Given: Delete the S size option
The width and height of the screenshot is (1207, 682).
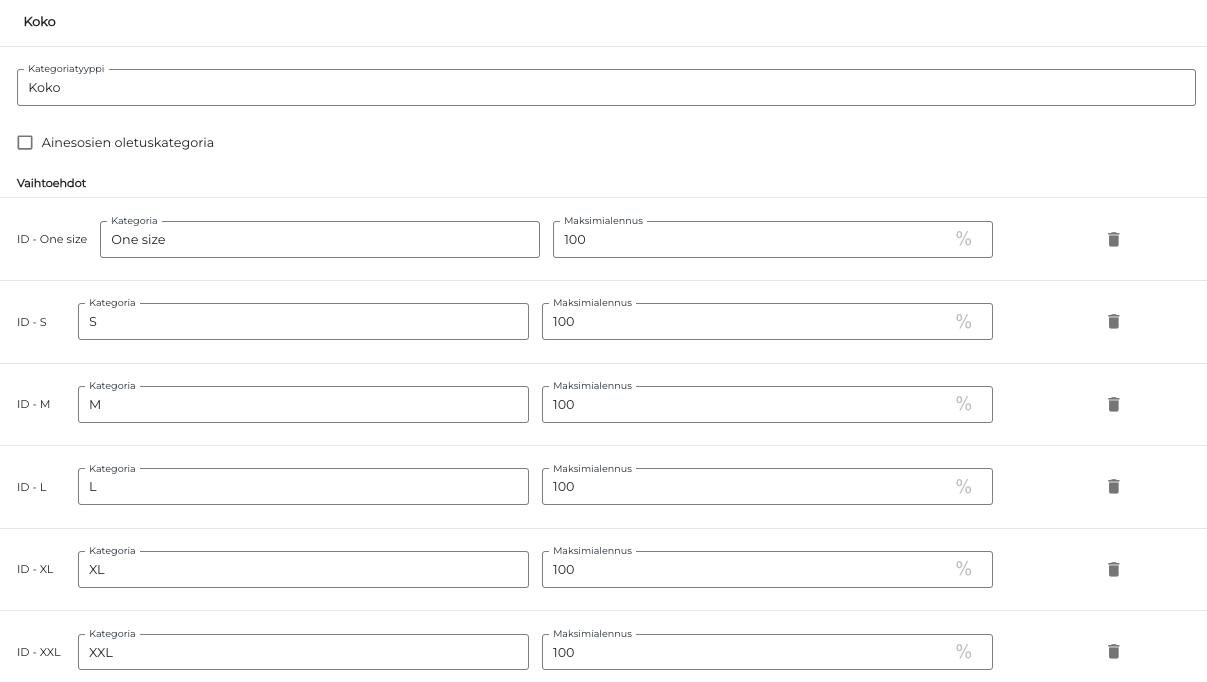Looking at the screenshot, I should [x=1113, y=321].
